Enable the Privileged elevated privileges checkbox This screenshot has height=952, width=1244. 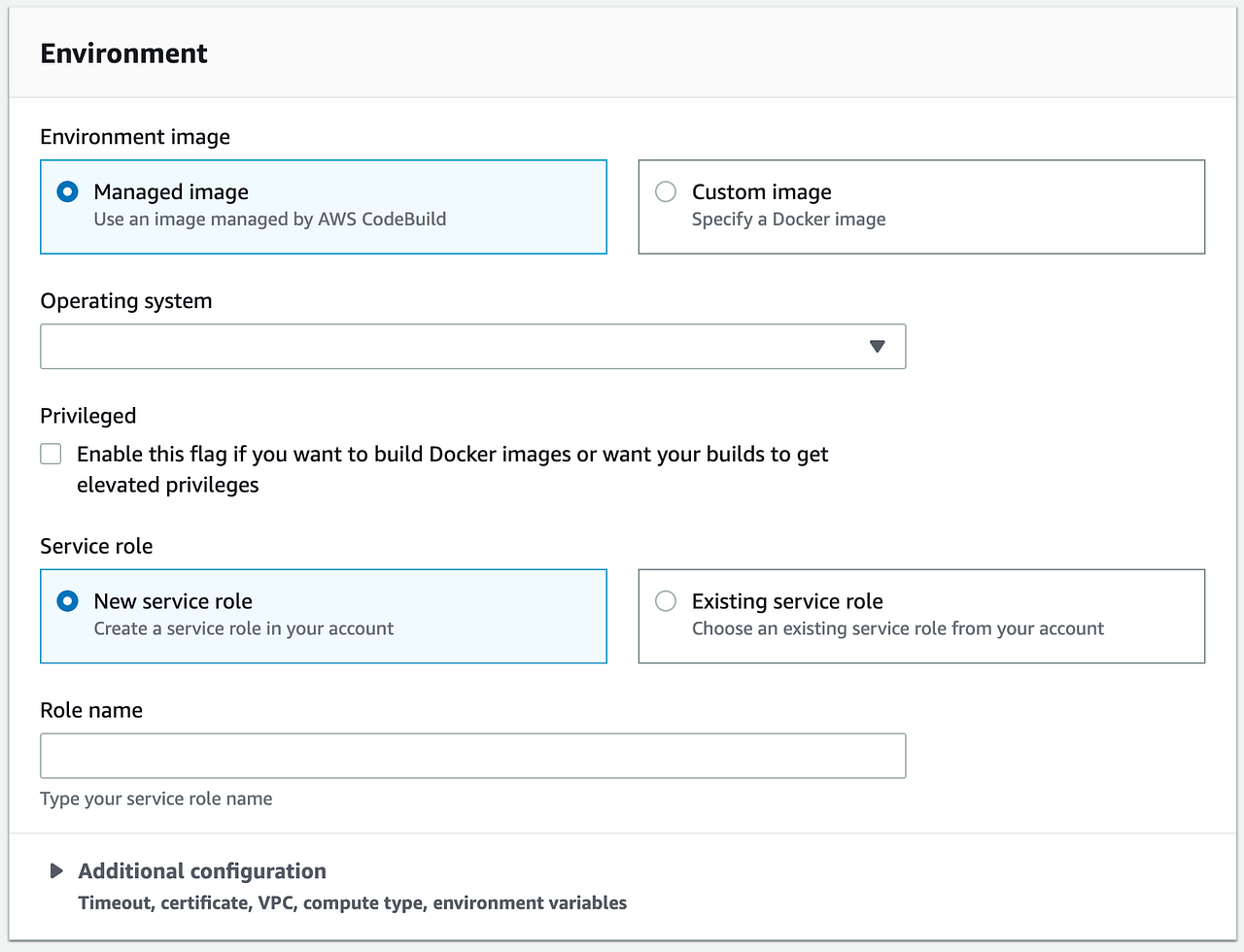(51, 454)
